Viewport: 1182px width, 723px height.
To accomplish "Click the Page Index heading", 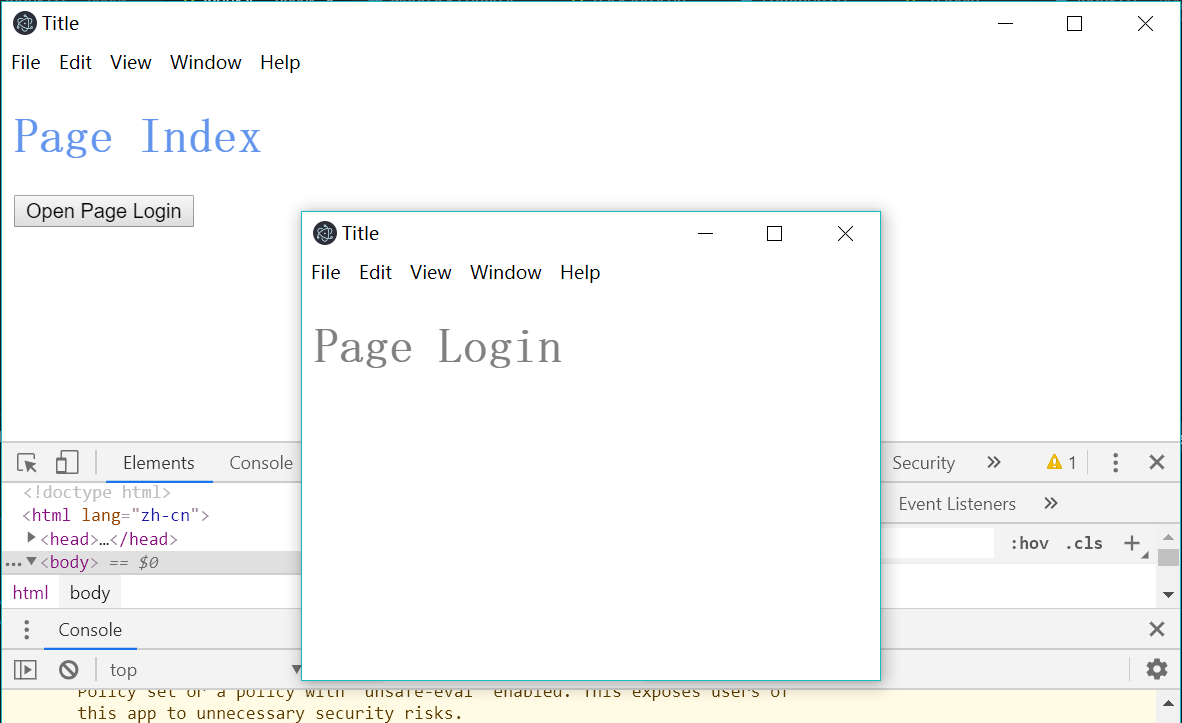I will pos(137,136).
